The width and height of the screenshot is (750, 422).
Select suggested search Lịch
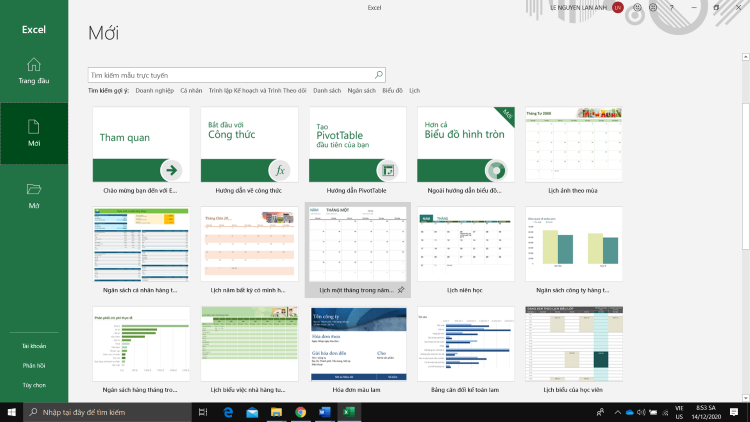pyautogui.click(x=414, y=90)
